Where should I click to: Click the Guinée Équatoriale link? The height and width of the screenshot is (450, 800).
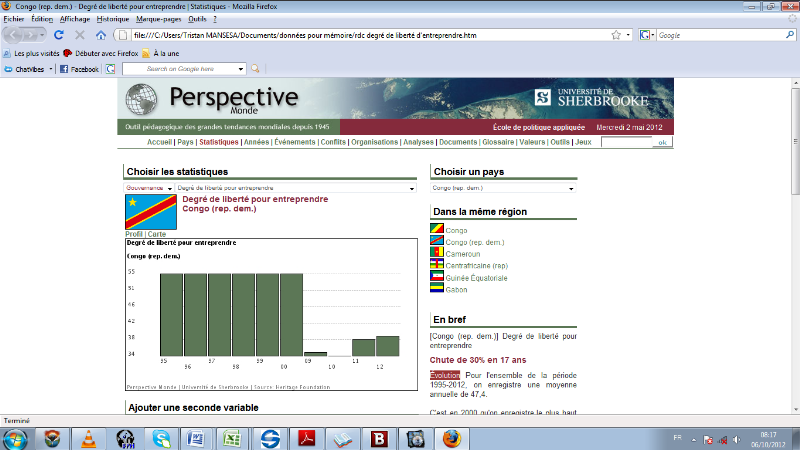[x=476, y=277]
